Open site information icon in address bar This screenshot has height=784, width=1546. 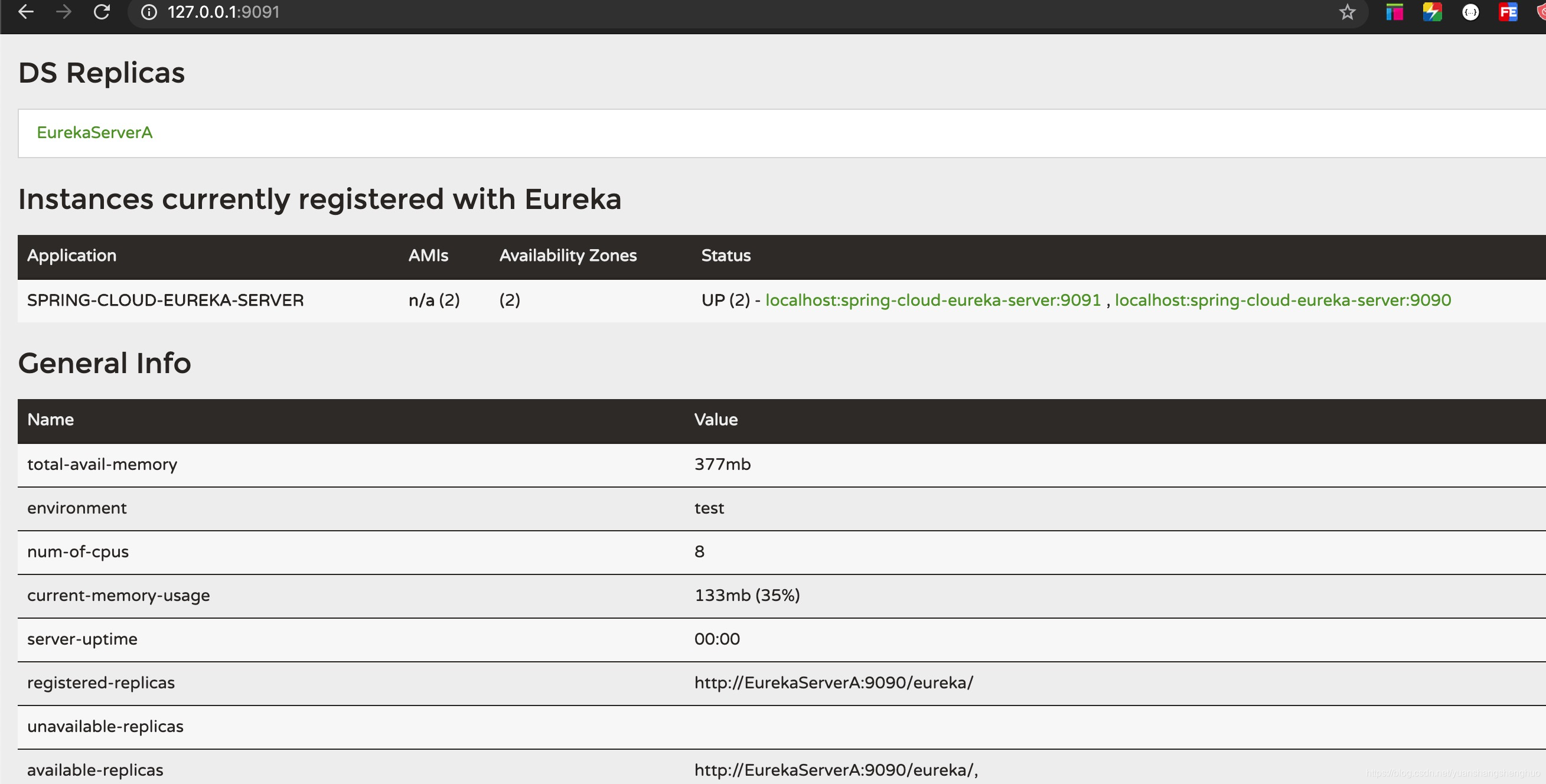[x=149, y=12]
